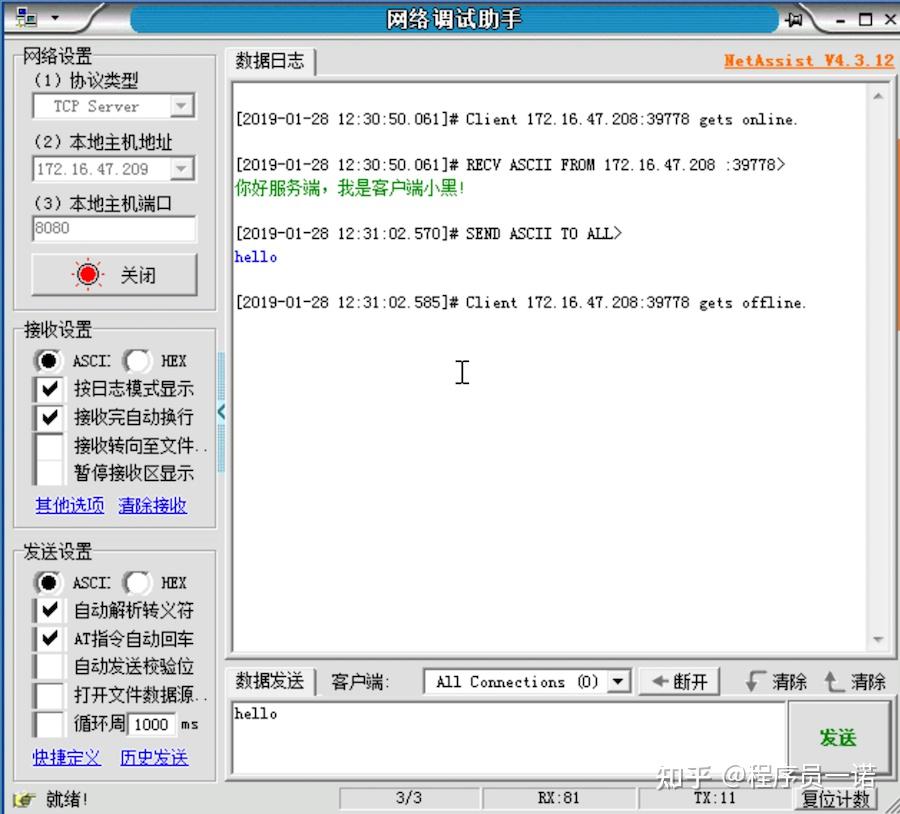Collapse the settings panel via the left chevron
Image resolution: width=900 pixels, height=814 pixels.
click(x=220, y=411)
